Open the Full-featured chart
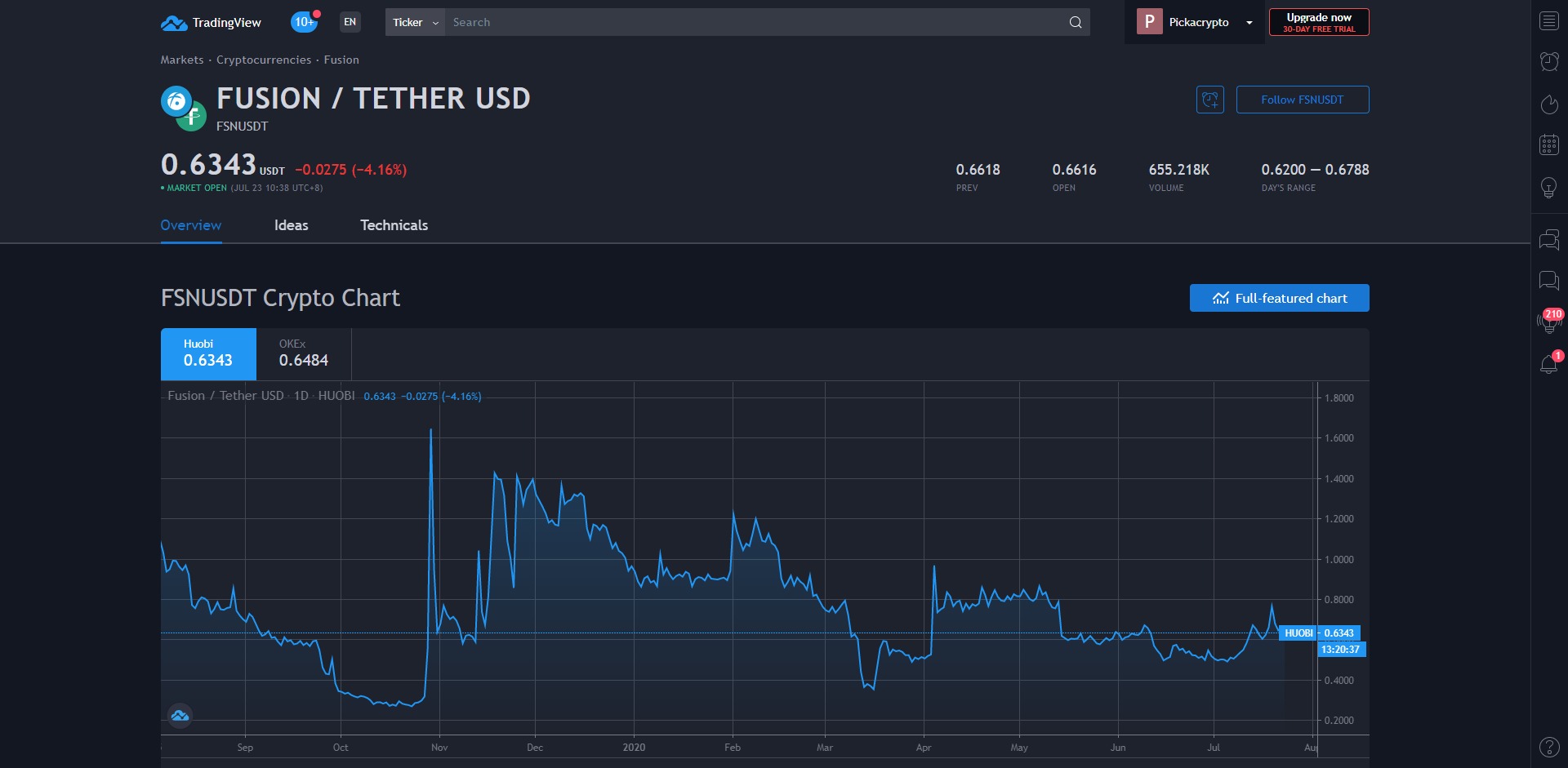Screen dimensions: 1568x768 1280,298
